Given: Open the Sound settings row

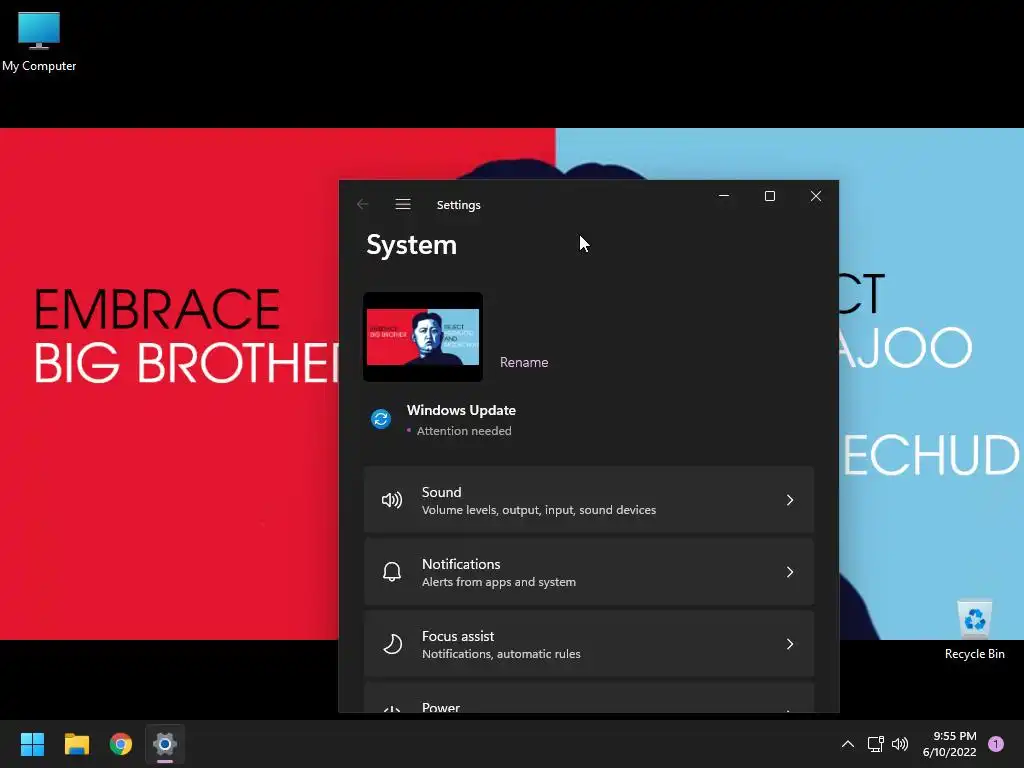Looking at the screenshot, I should click(x=589, y=500).
